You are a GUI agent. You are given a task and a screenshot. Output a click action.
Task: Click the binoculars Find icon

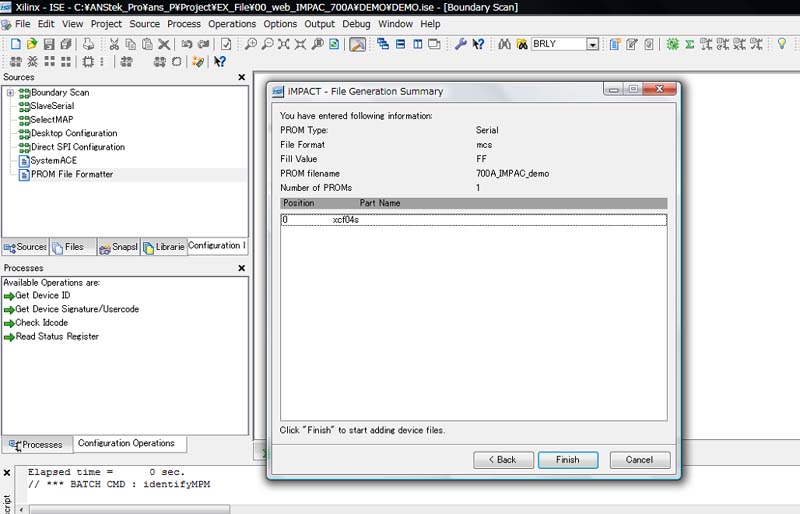[x=505, y=44]
